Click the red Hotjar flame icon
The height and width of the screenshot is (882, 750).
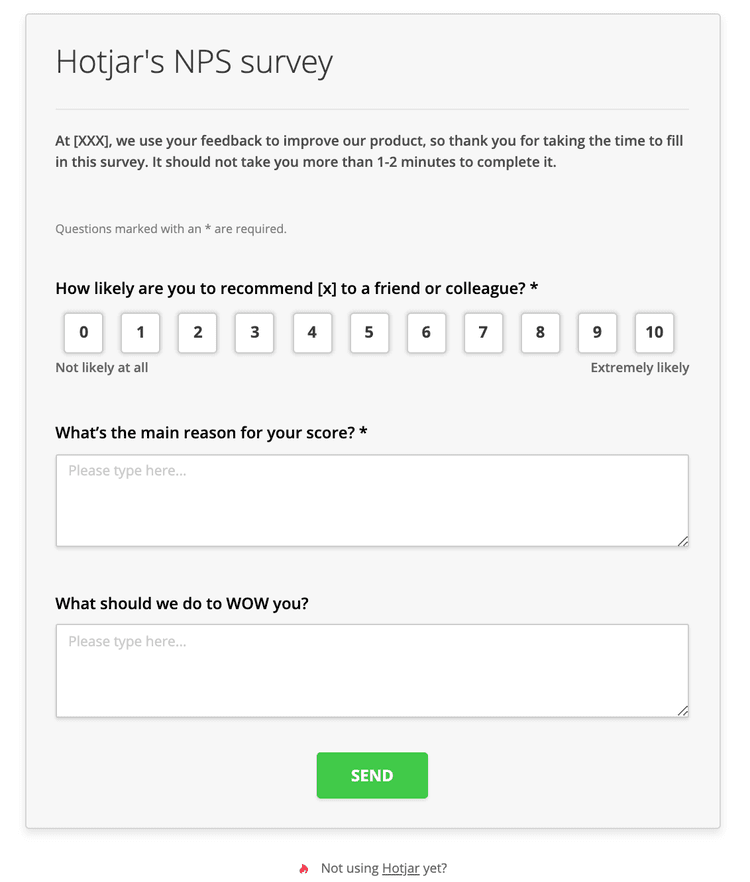[304, 868]
